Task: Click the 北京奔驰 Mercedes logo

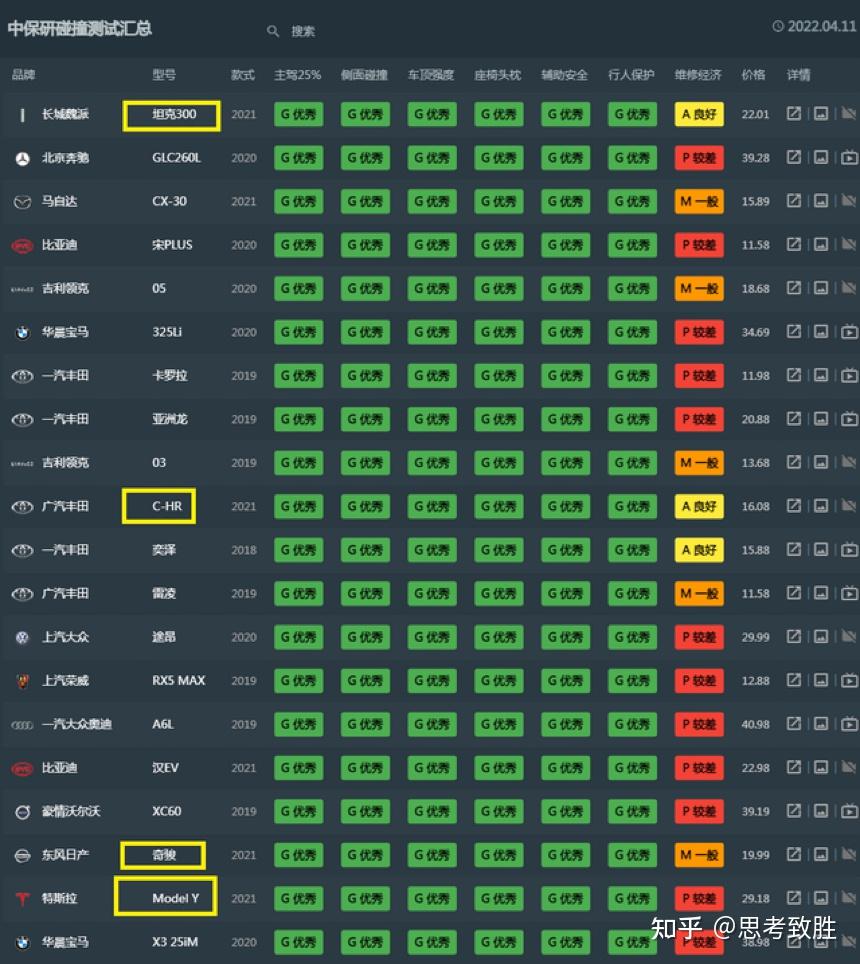Action: pyautogui.click(x=23, y=159)
